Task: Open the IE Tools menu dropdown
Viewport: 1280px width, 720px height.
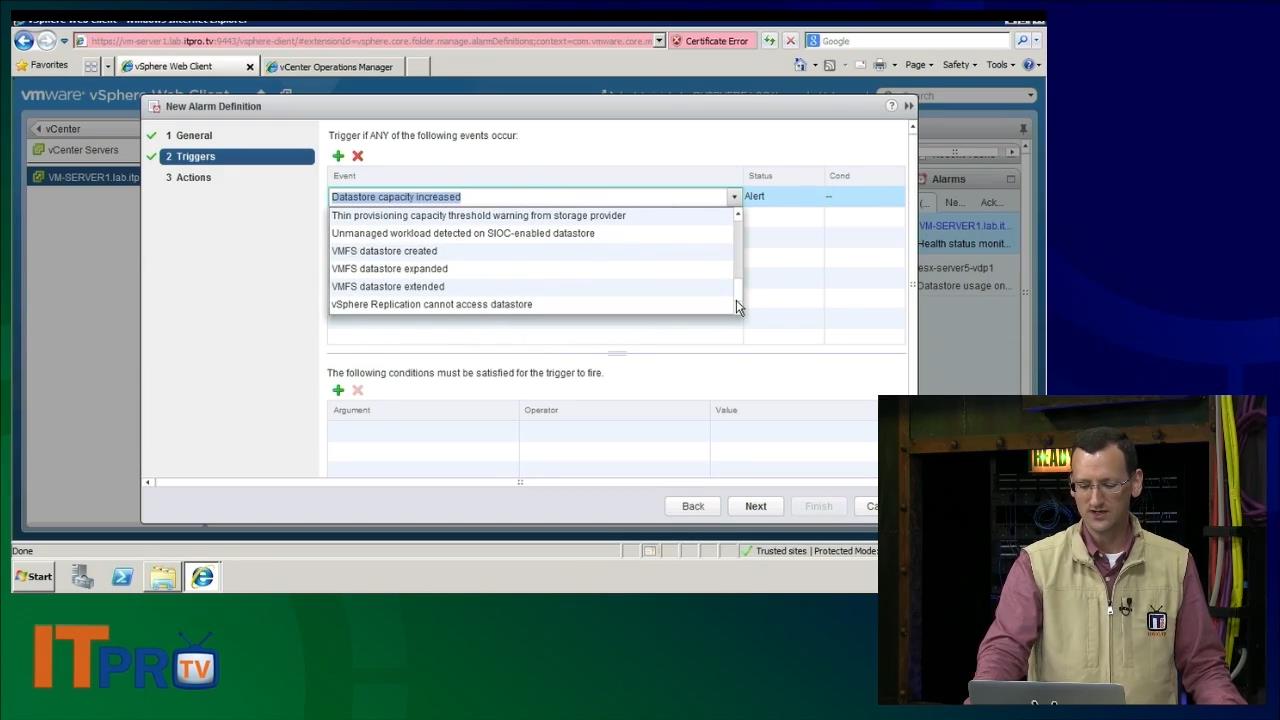Action: (x=1000, y=65)
